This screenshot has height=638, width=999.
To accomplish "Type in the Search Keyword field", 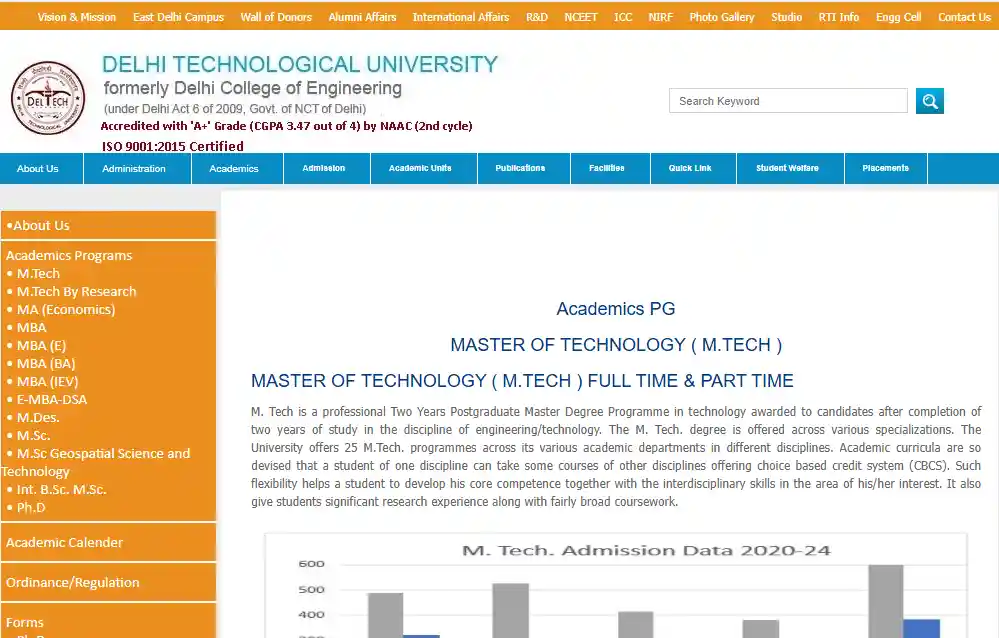I will coord(787,101).
